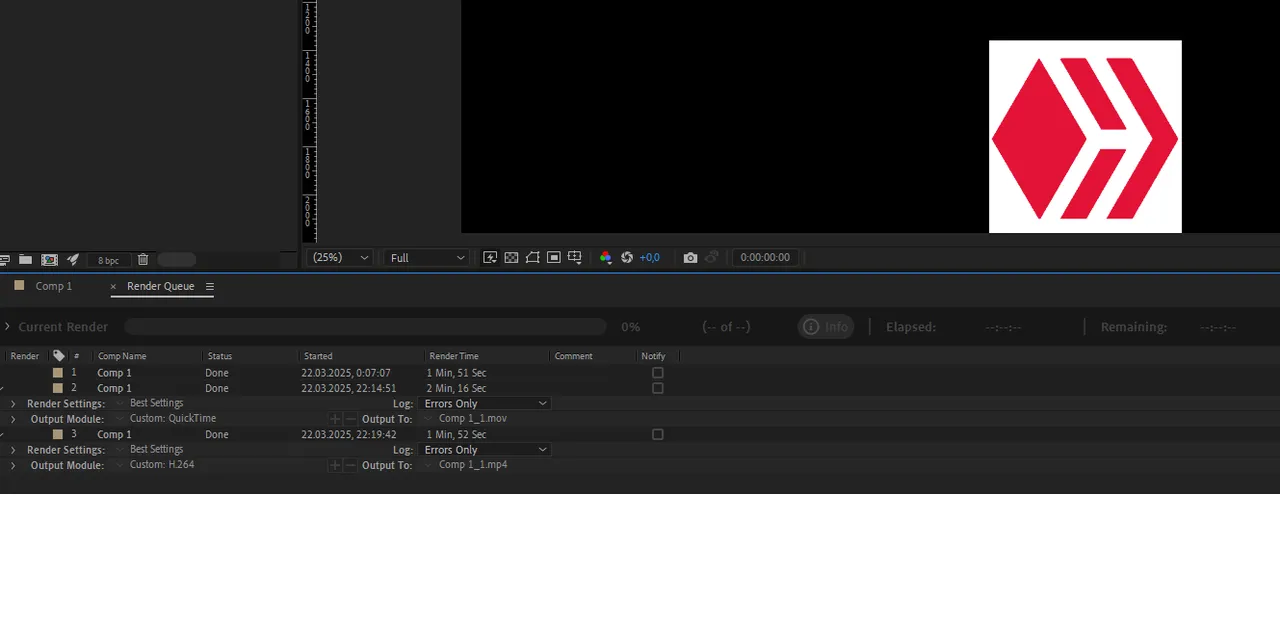This screenshot has width=1280, height=624.
Task: Open the (25%) magnification dropdown
Action: (341, 257)
